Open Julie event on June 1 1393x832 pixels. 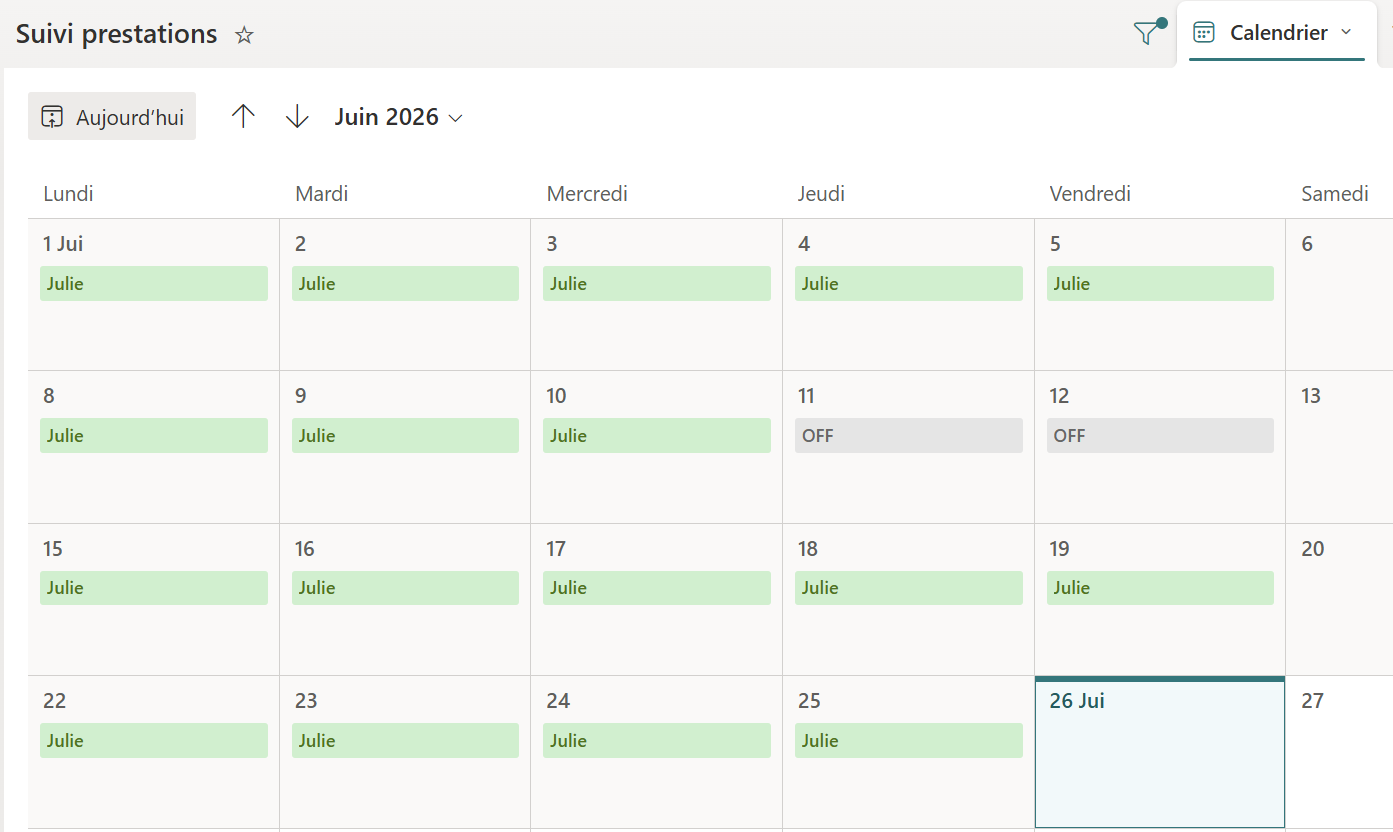pyautogui.click(x=154, y=283)
